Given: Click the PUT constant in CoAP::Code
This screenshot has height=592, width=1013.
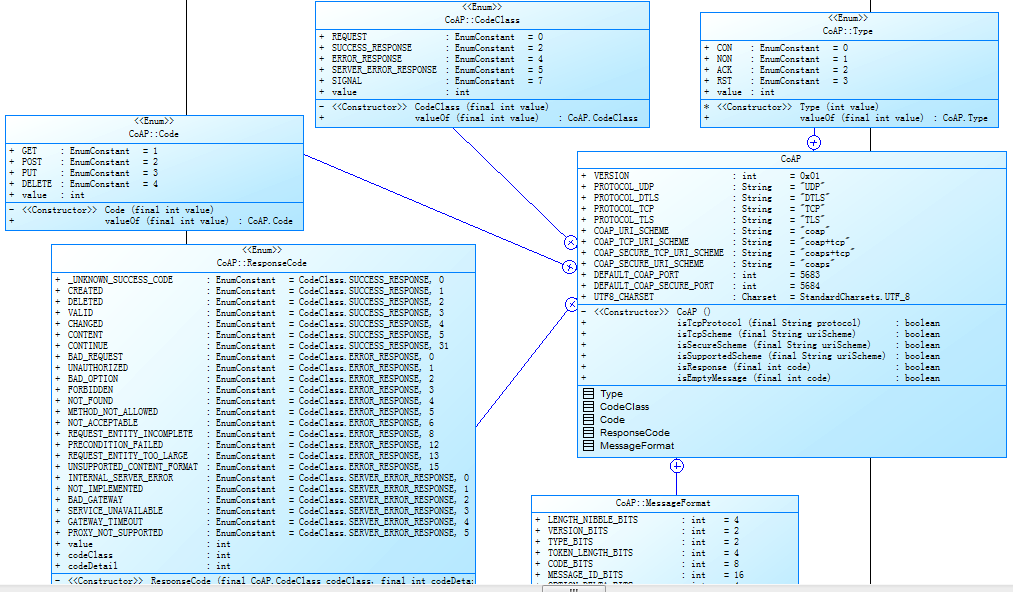Looking at the screenshot, I should [83, 173].
